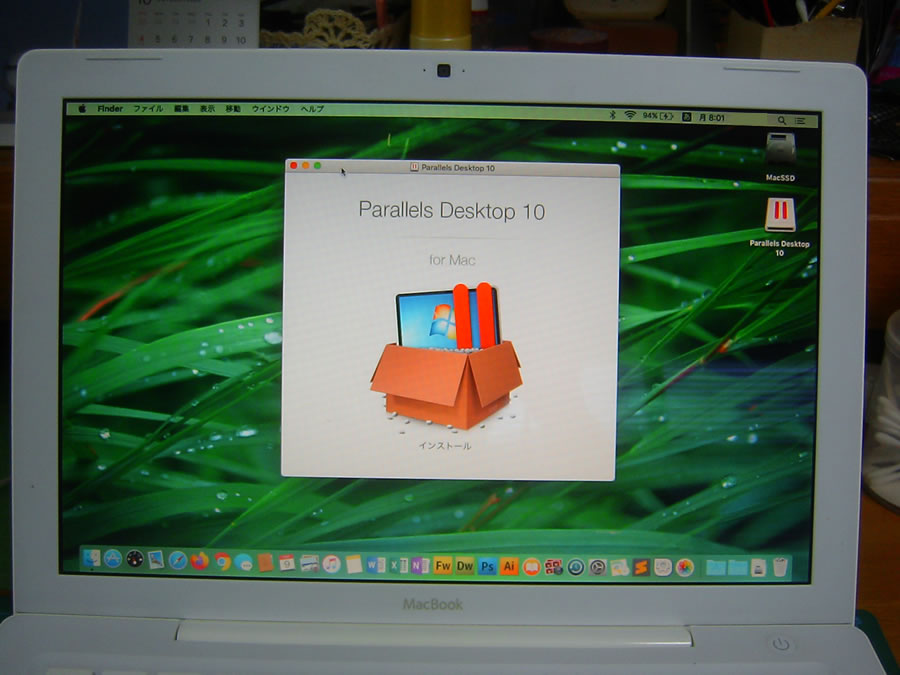Launch OneNote from the Dock
This screenshot has height=675, width=900.
pos(420,566)
